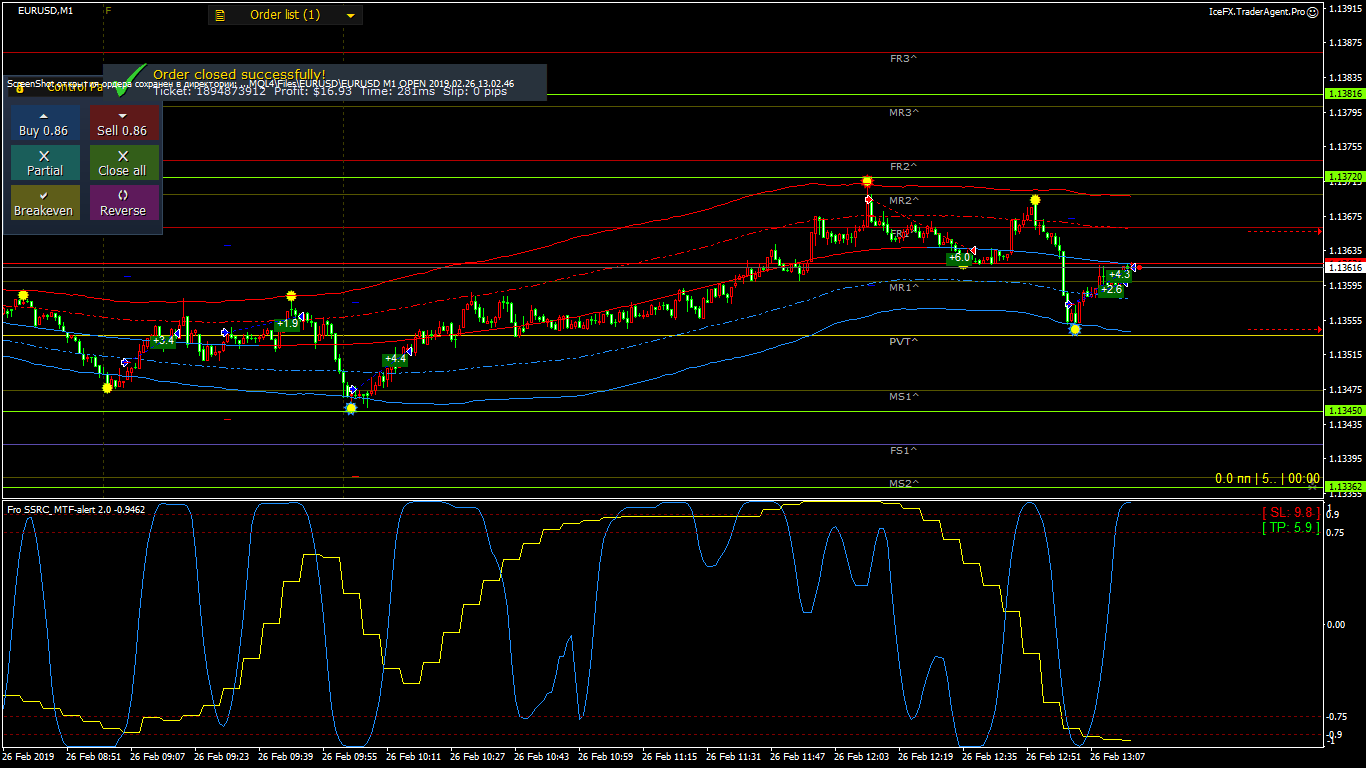
Task: Click the smiley face Expert Advisor icon
Action: [x=1312, y=12]
